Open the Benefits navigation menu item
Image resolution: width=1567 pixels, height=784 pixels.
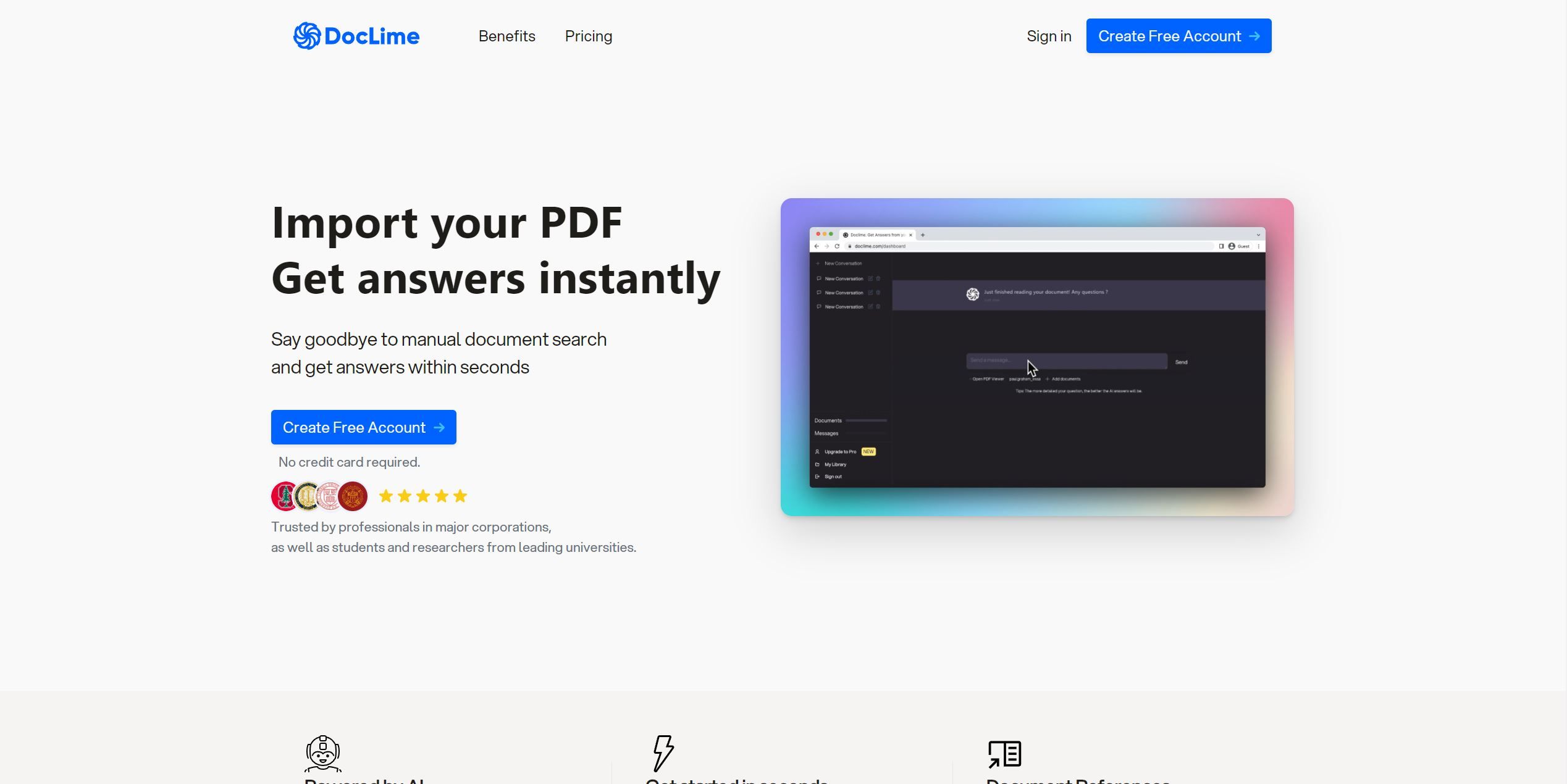(507, 36)
